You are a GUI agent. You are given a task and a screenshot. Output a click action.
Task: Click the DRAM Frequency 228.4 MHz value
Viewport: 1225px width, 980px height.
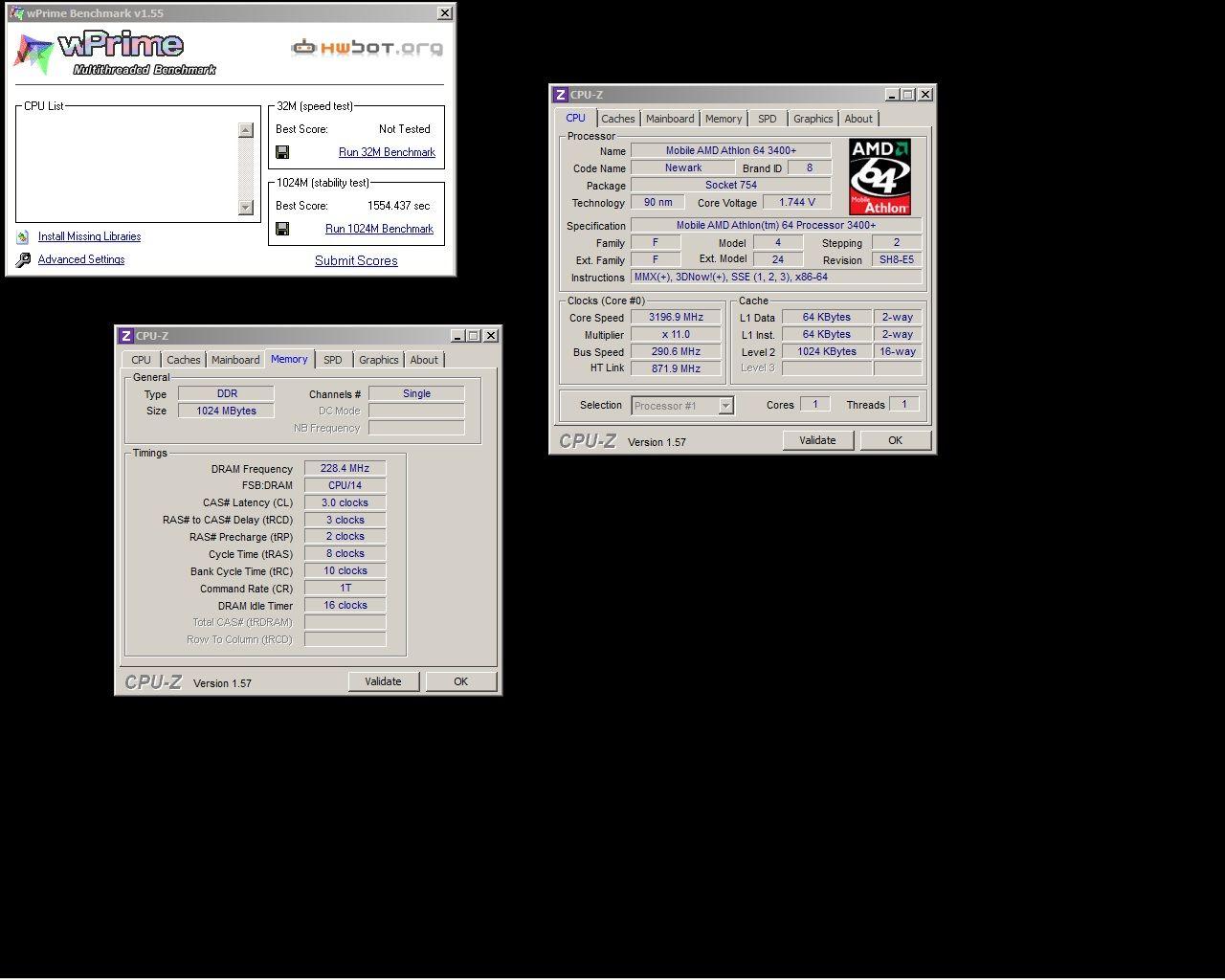coord(345,468)
